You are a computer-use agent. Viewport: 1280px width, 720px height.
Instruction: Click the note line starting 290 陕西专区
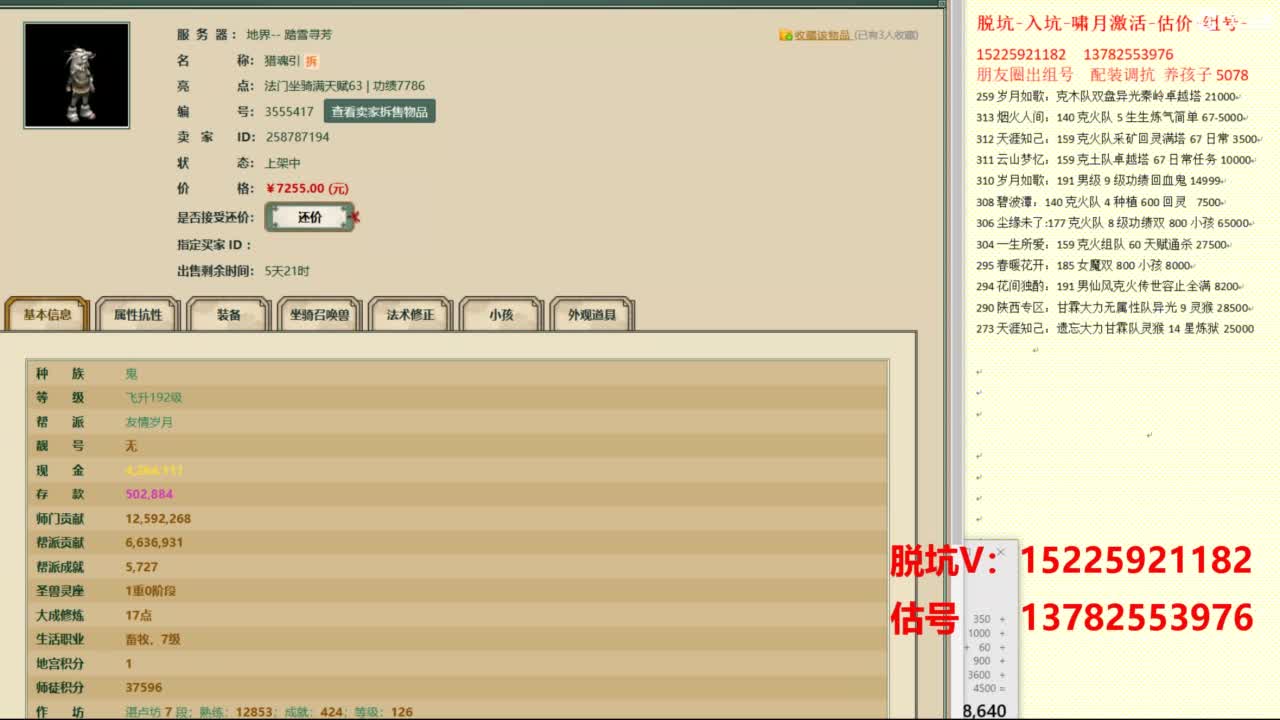tap(1113, 308)
